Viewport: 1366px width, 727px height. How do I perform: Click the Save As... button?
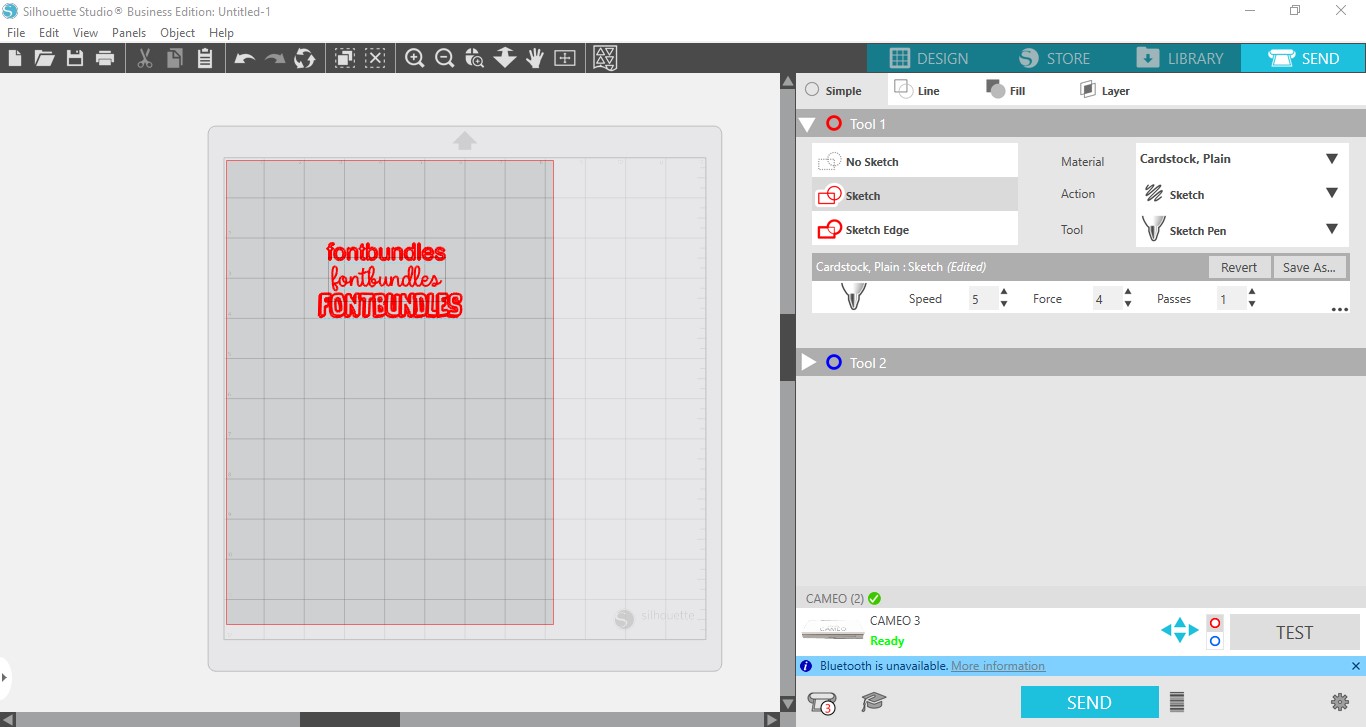(1309, 267)
